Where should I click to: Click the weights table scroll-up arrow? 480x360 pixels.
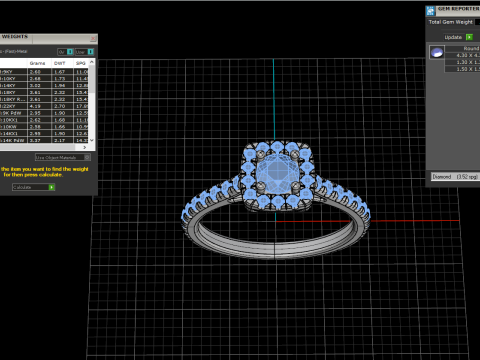92,62
